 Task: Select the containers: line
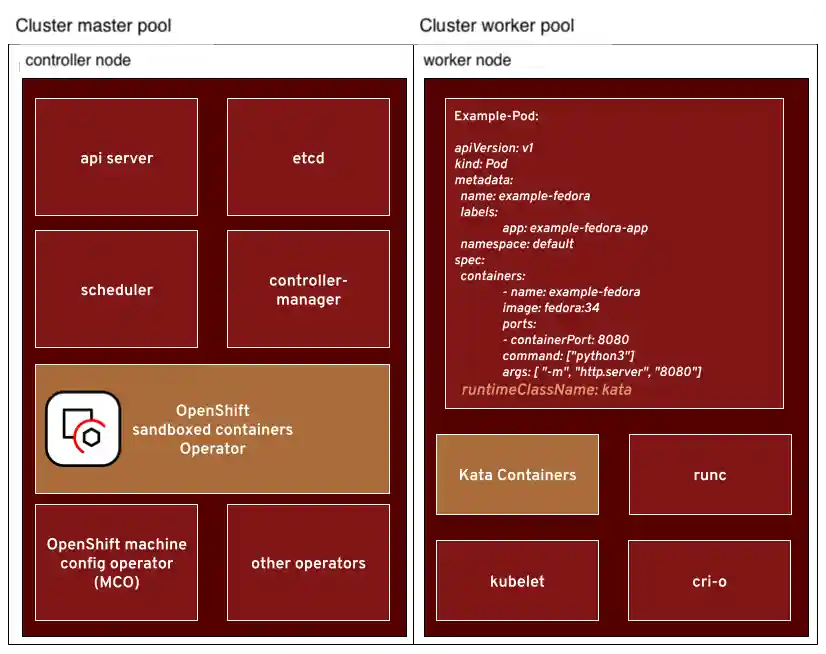point(493,276)
